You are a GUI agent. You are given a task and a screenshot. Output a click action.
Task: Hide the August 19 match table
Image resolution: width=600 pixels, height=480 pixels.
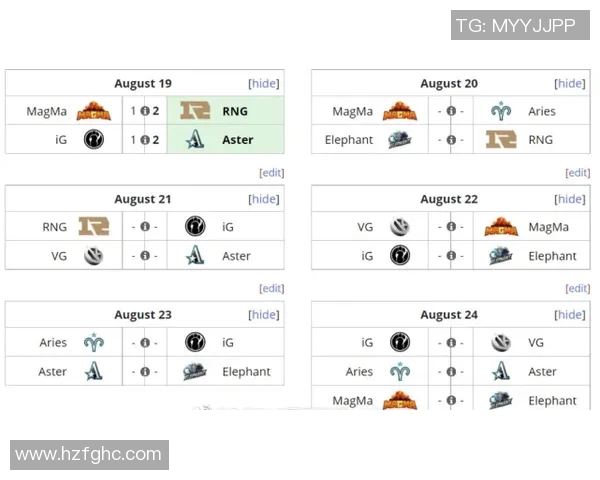(x=264, y=84)
